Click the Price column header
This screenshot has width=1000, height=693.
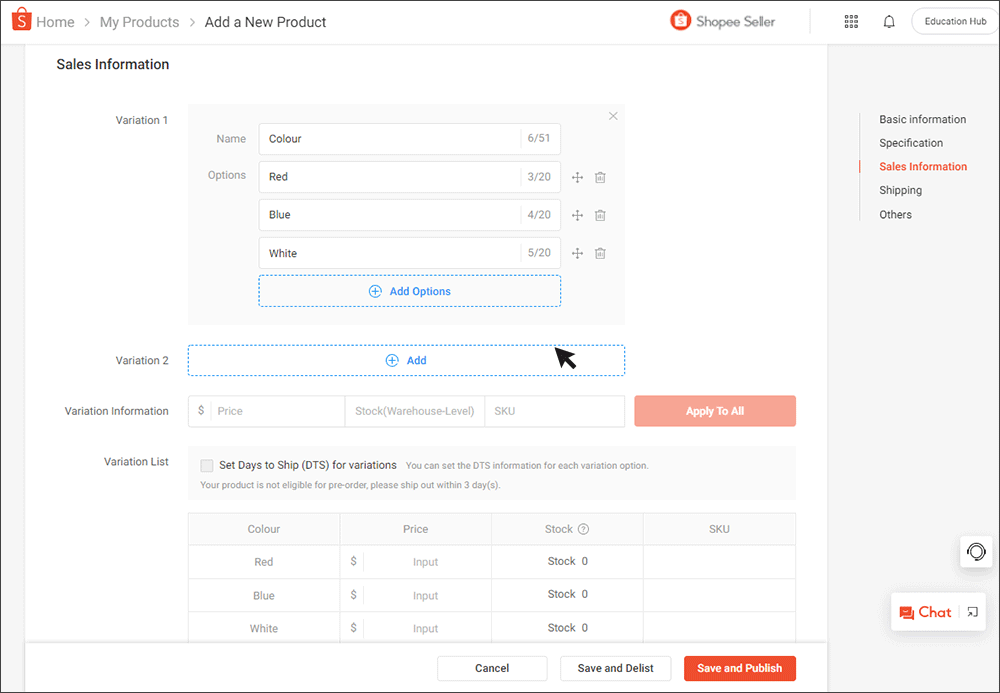click(415, 529)
